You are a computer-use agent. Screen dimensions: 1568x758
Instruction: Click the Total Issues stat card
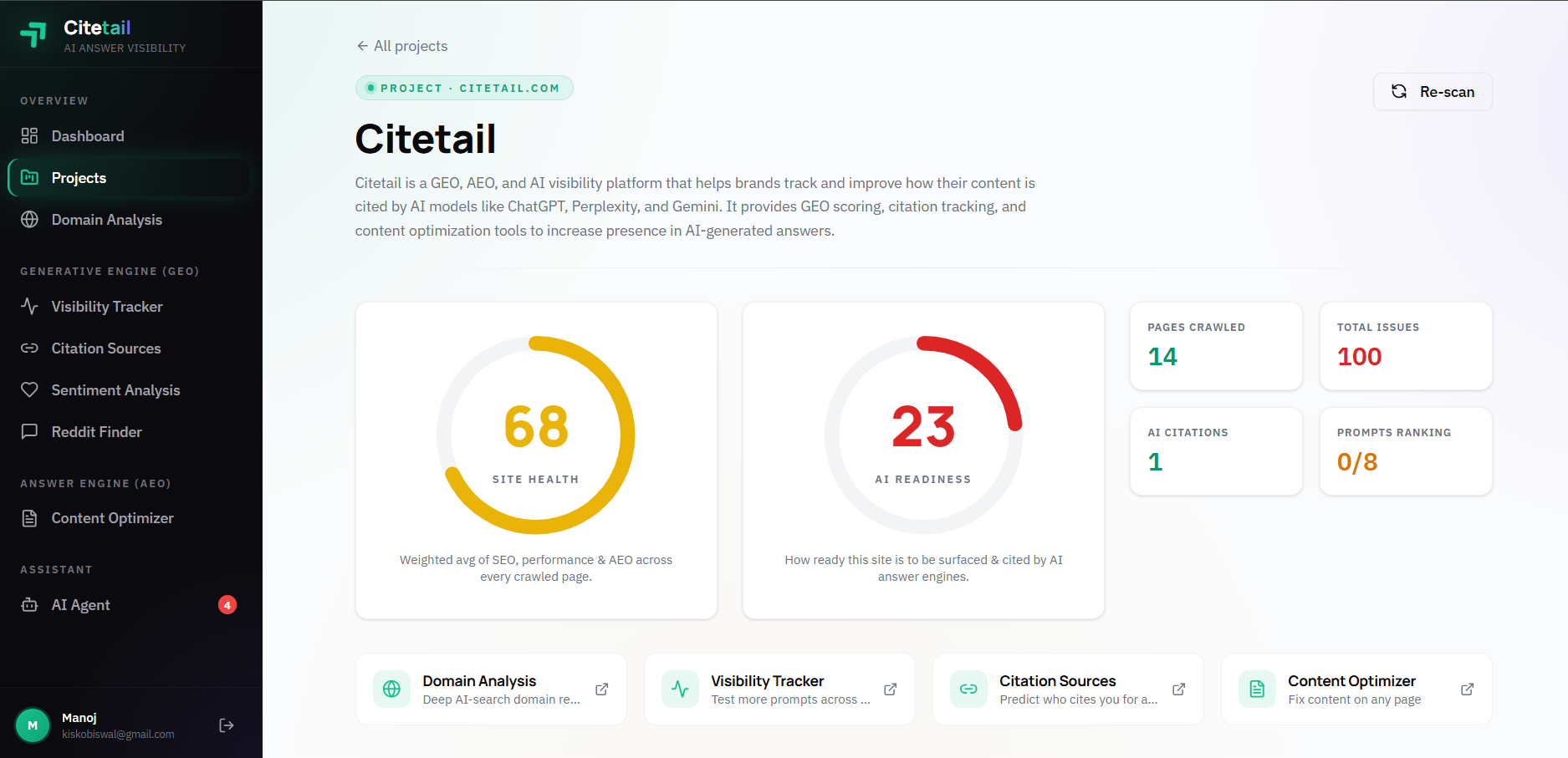pos(1406,346)
